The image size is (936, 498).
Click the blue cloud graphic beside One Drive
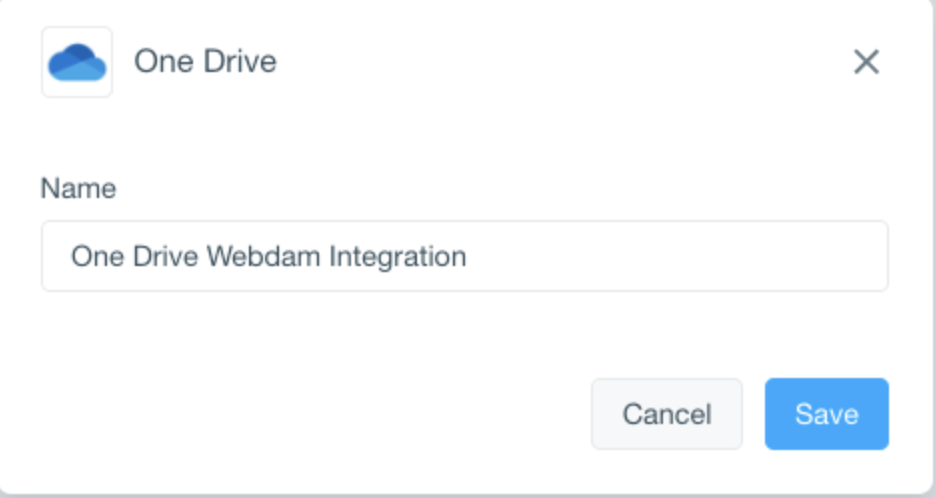77,62
